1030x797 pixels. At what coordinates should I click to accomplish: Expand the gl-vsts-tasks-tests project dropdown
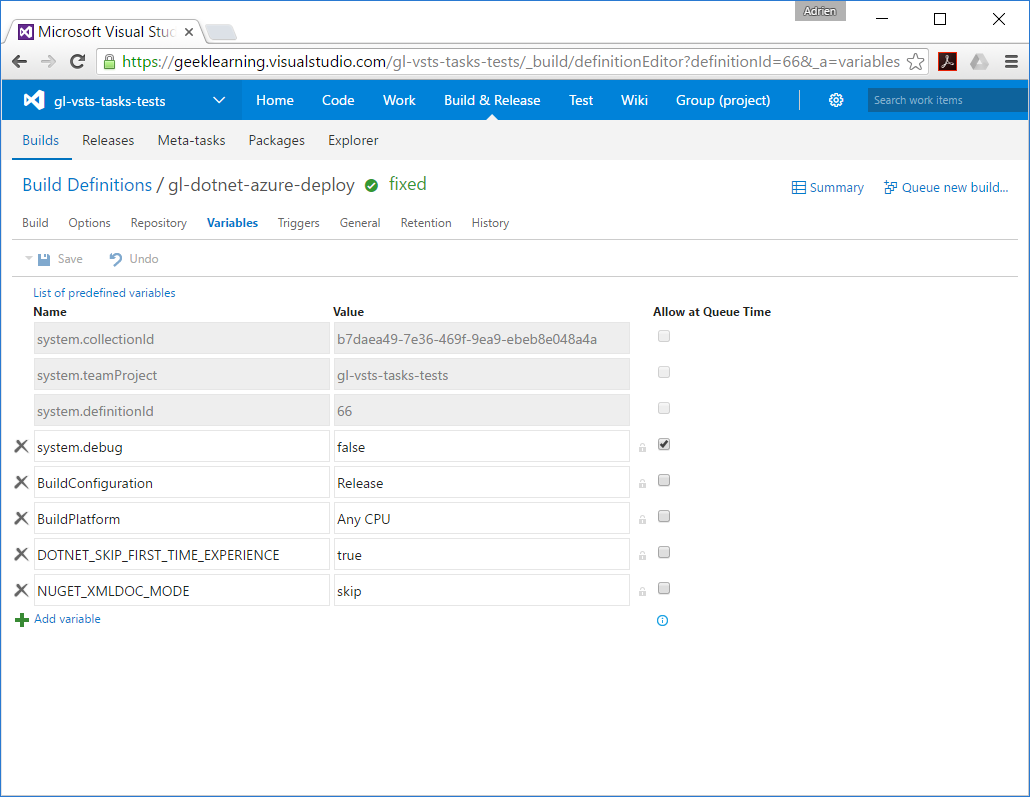(x=219, y=100)
